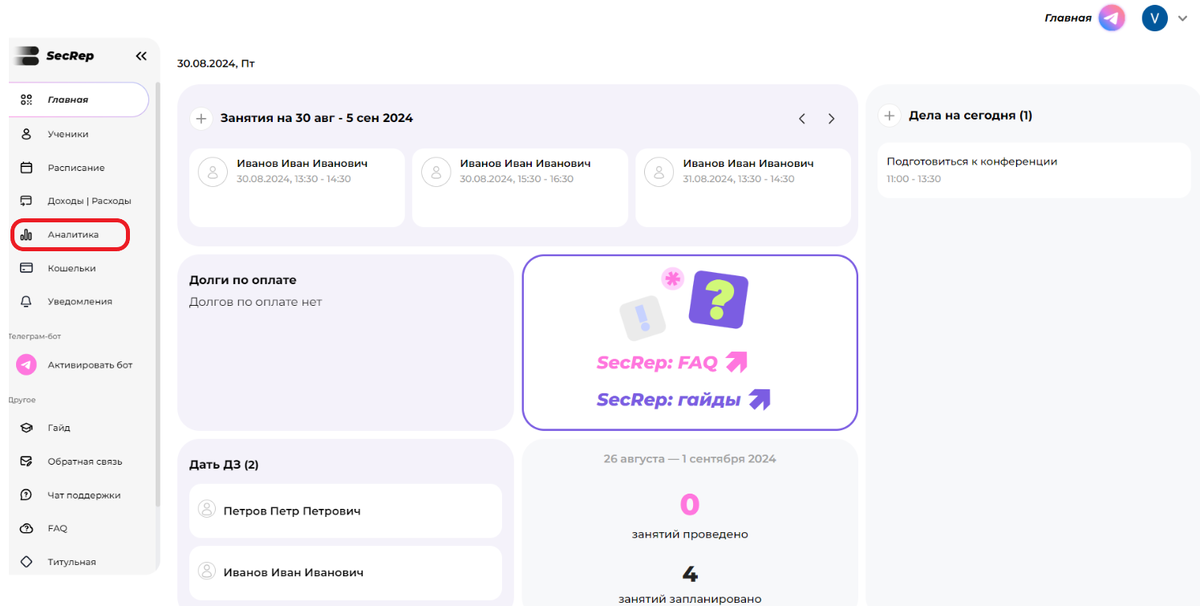Viewport: 1200px width, 606px height.
Task: Open the lesson card 31.08.2024, 13:30 - 14:30
Action: [x=743, y=188]
